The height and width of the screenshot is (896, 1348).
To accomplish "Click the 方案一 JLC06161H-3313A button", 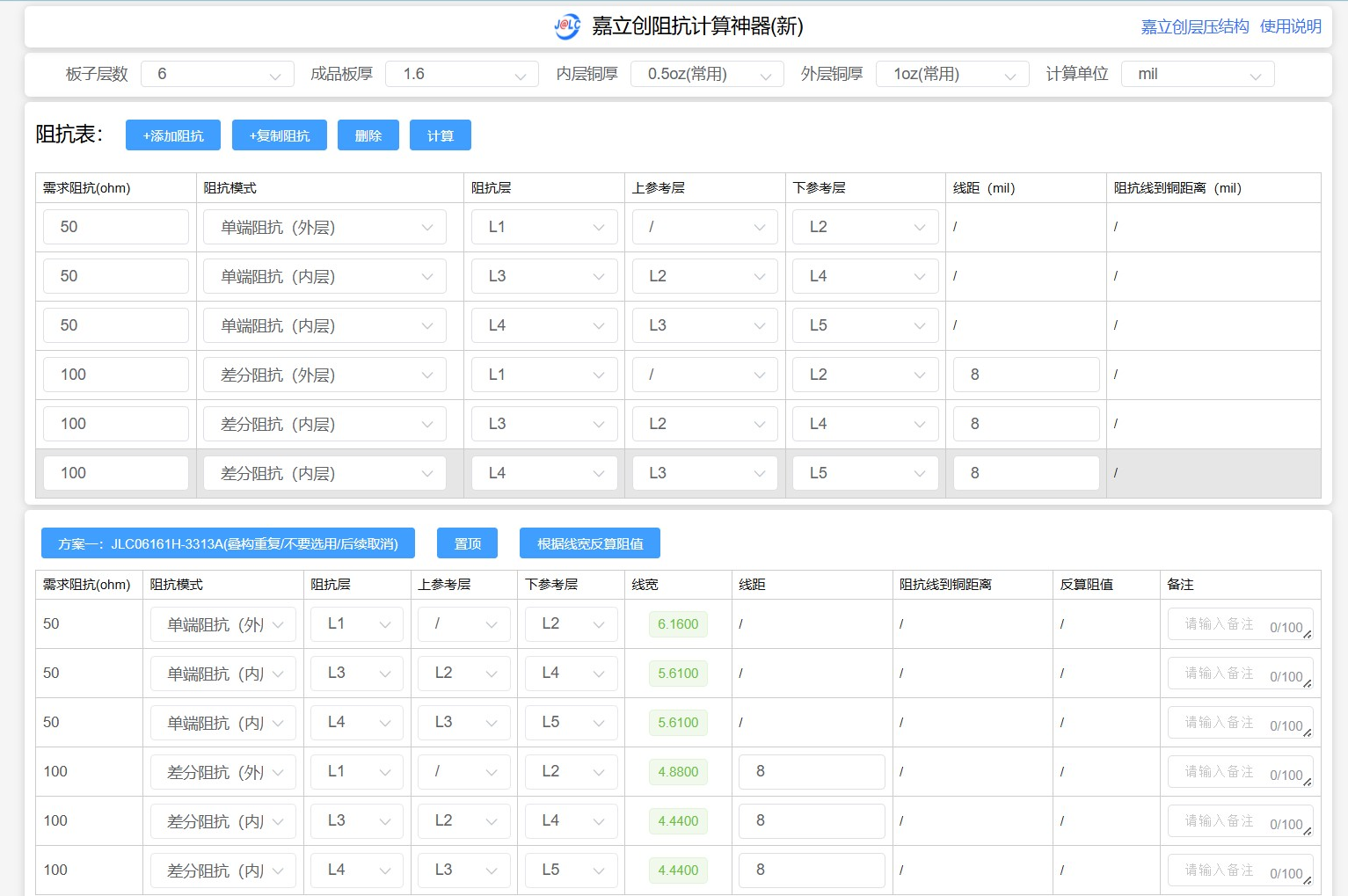I will point(228,543).
